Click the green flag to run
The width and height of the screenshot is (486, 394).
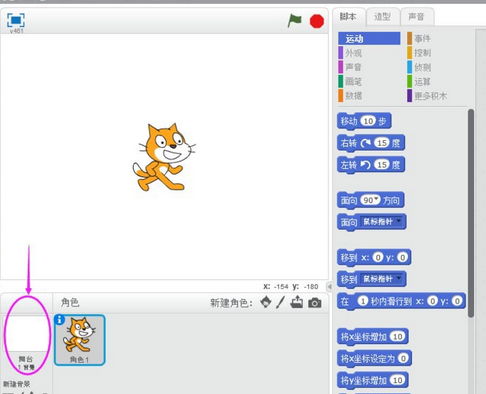pyautogui.click(x=294, y=21)
